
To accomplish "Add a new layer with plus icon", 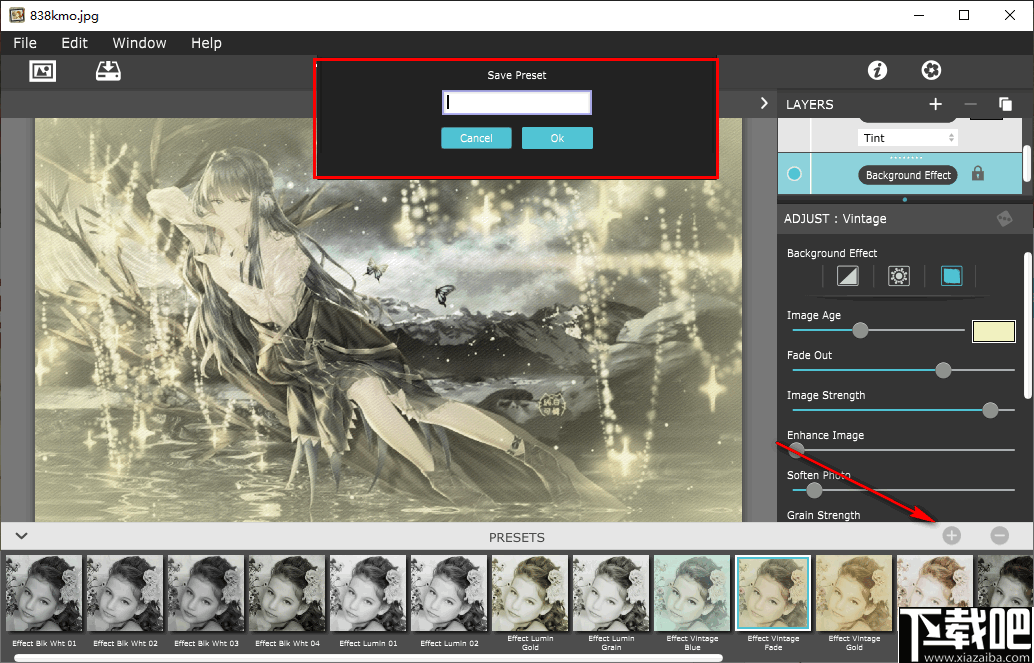I will tap(935, 104).
